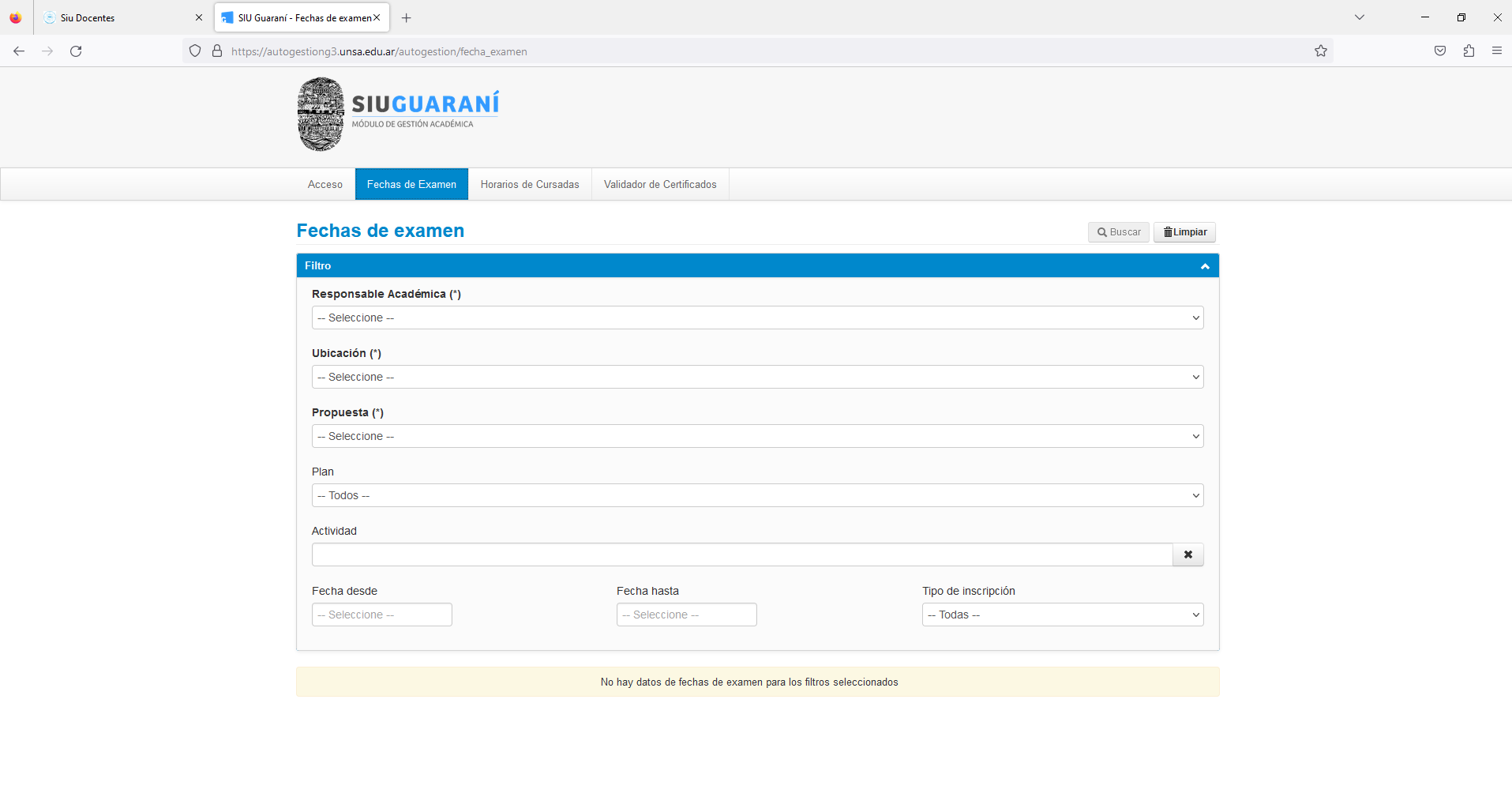This screenshot has height=797, width=1512.
Task: Collapse the Filtro panel with the chevron
Action: (x=1205, y=266)
